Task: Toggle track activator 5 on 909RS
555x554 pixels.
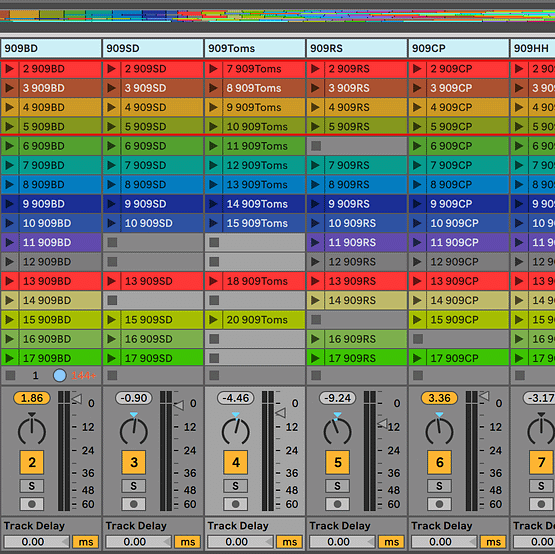Action: 338,462
